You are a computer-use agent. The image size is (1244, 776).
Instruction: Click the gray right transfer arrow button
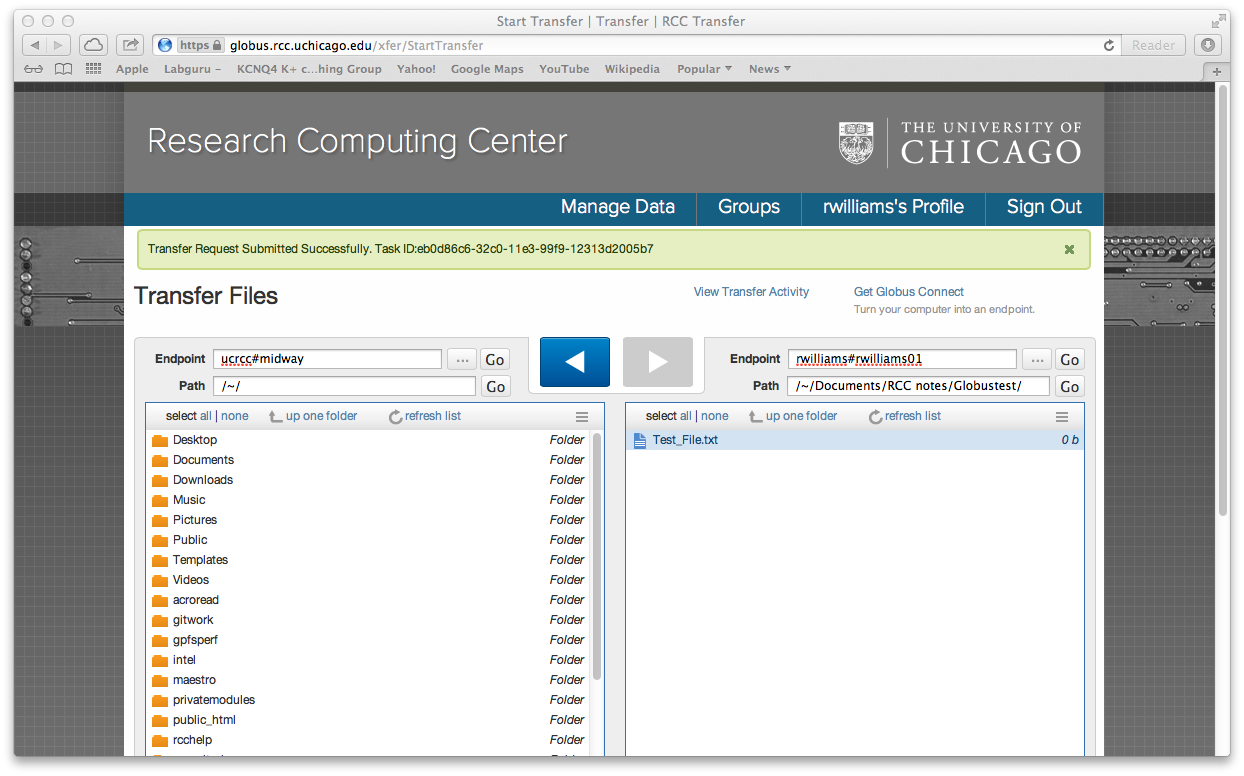pyautogui.click(x=658, y=362)
